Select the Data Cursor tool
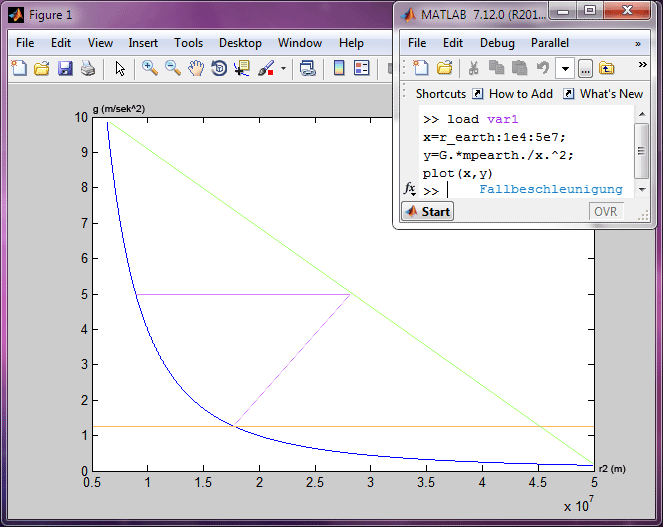Screen dimensions: 663x527 coord(242,68)
